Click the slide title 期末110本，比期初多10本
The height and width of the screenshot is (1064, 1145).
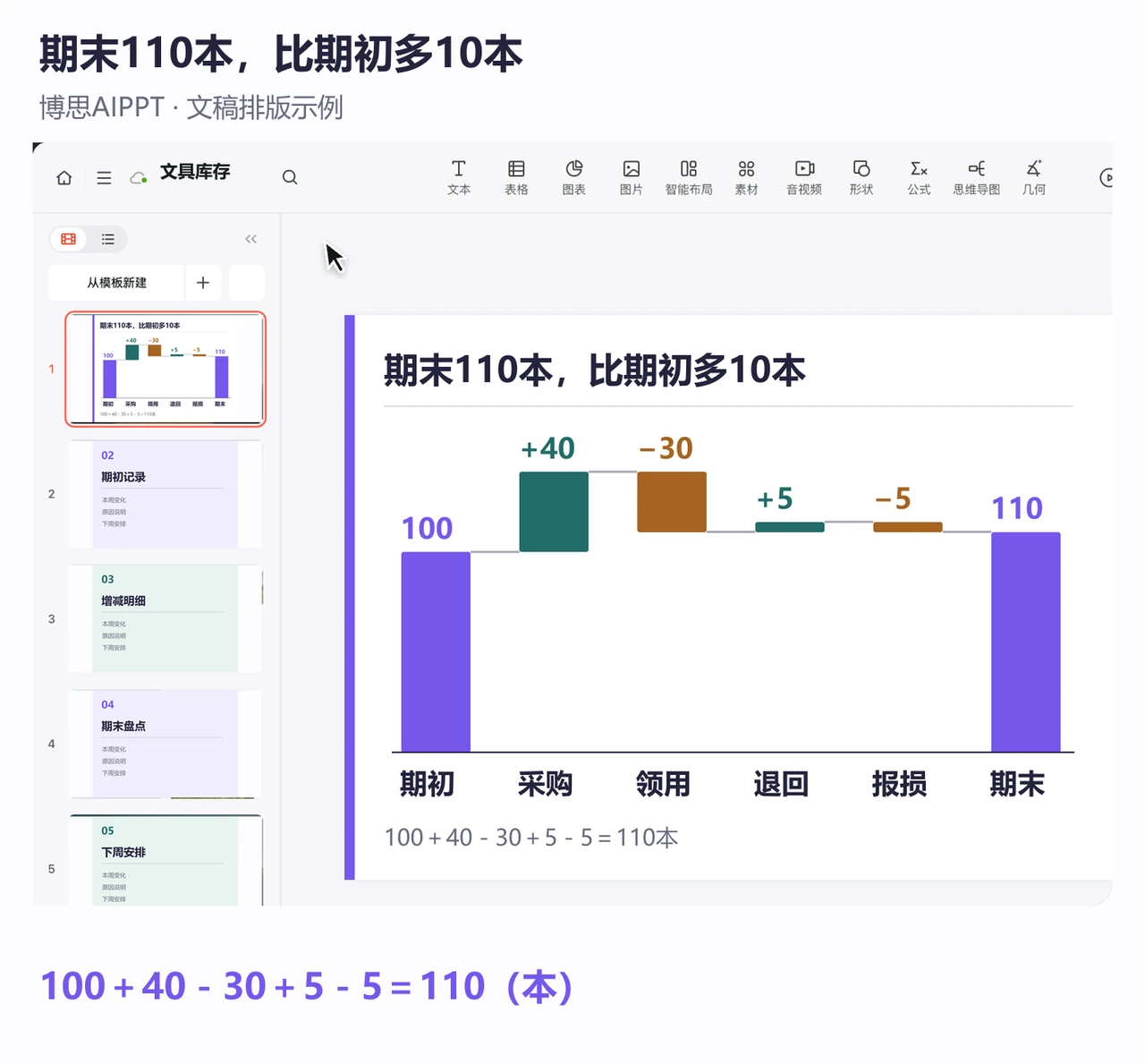[x=594, y=370]
